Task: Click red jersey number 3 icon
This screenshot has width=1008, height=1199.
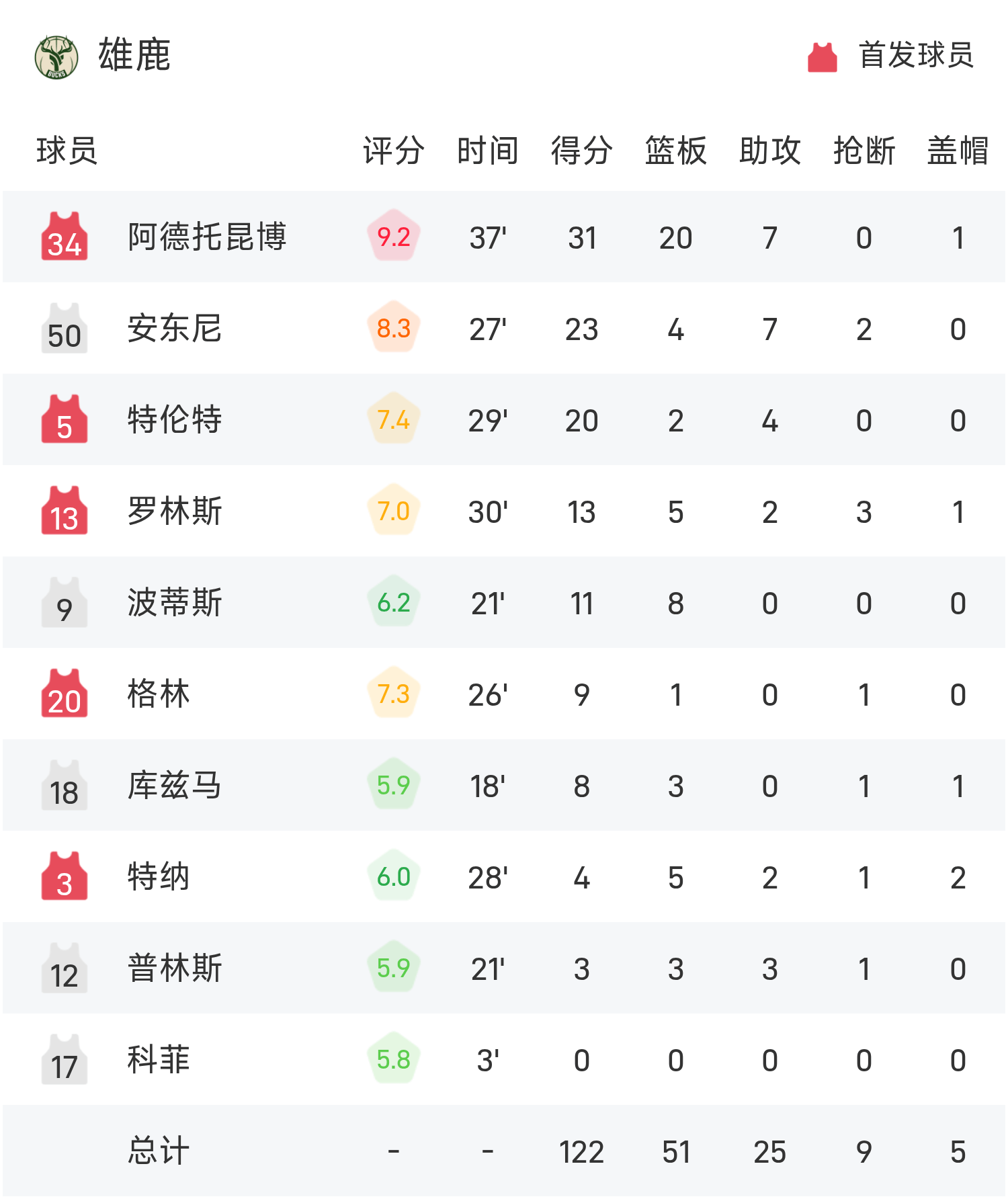Action: [65, 876]
